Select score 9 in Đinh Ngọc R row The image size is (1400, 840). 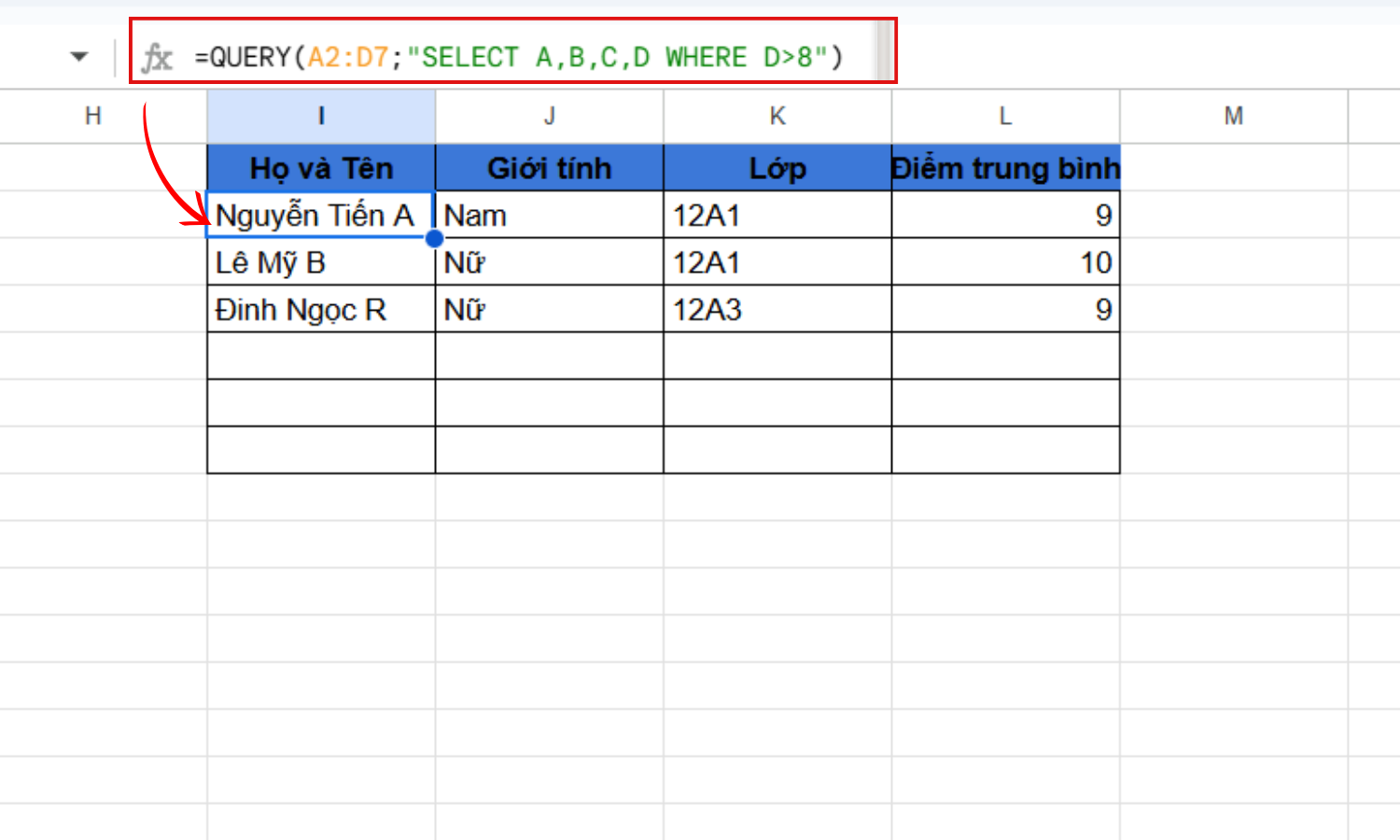[x=1005, y=309]
